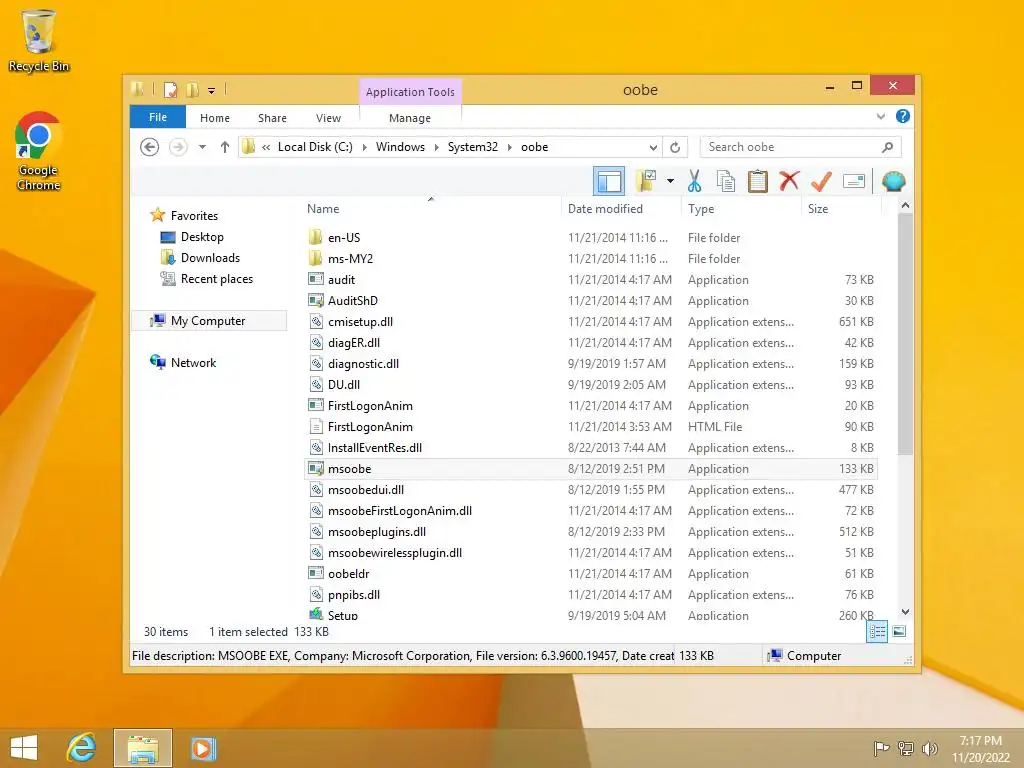The height and width of the screenshot is (768, 1024).
Task: Click the Forward navigation arrow
Action: [178, 147]
